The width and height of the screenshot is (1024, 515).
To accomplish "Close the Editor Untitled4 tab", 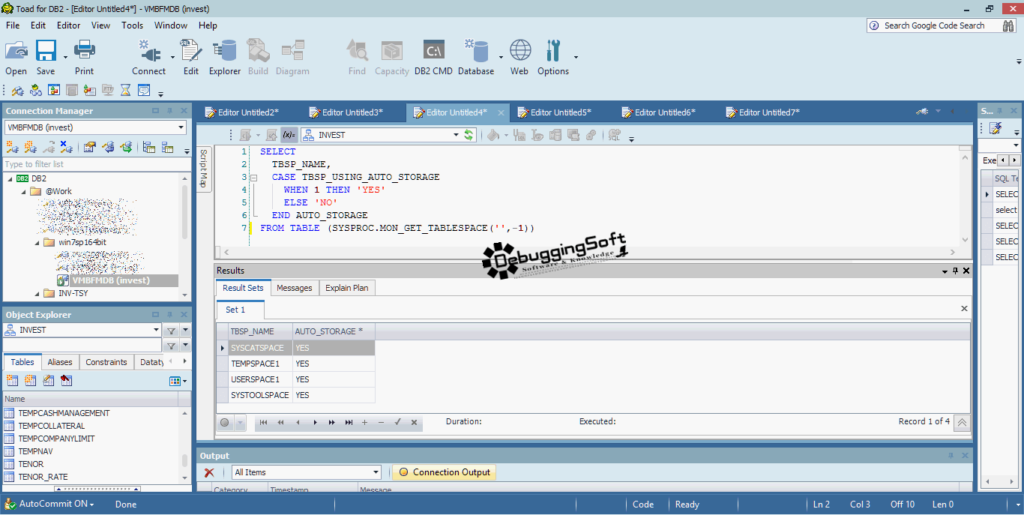I will 501,113.
